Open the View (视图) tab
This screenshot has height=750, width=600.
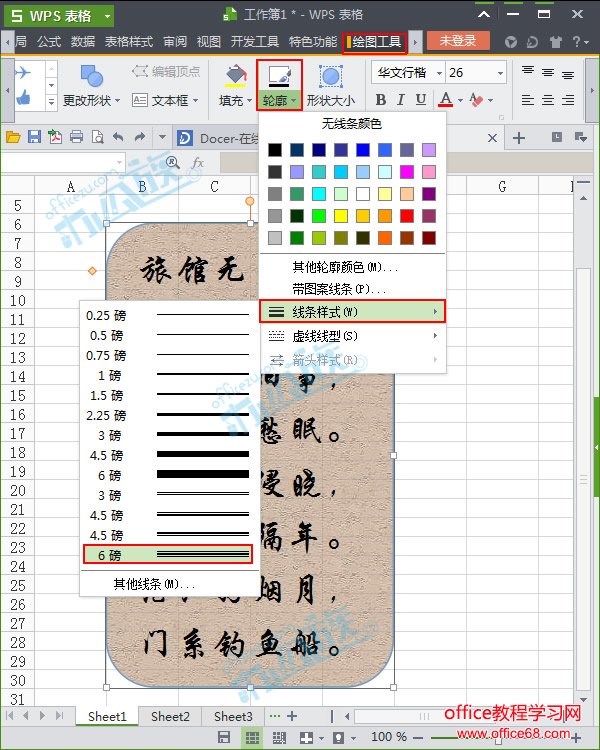click(209, 42)
